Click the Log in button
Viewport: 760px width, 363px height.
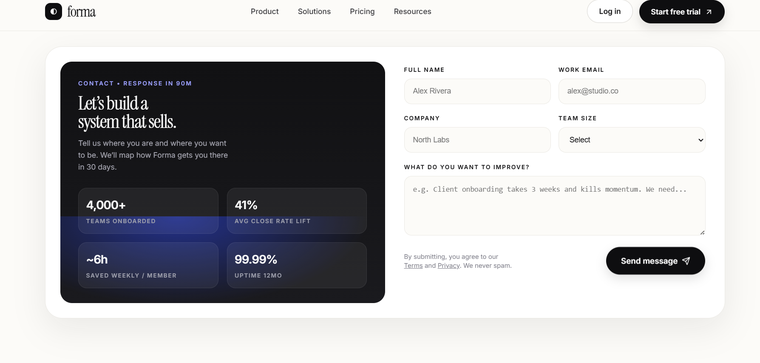click(609, 11)
